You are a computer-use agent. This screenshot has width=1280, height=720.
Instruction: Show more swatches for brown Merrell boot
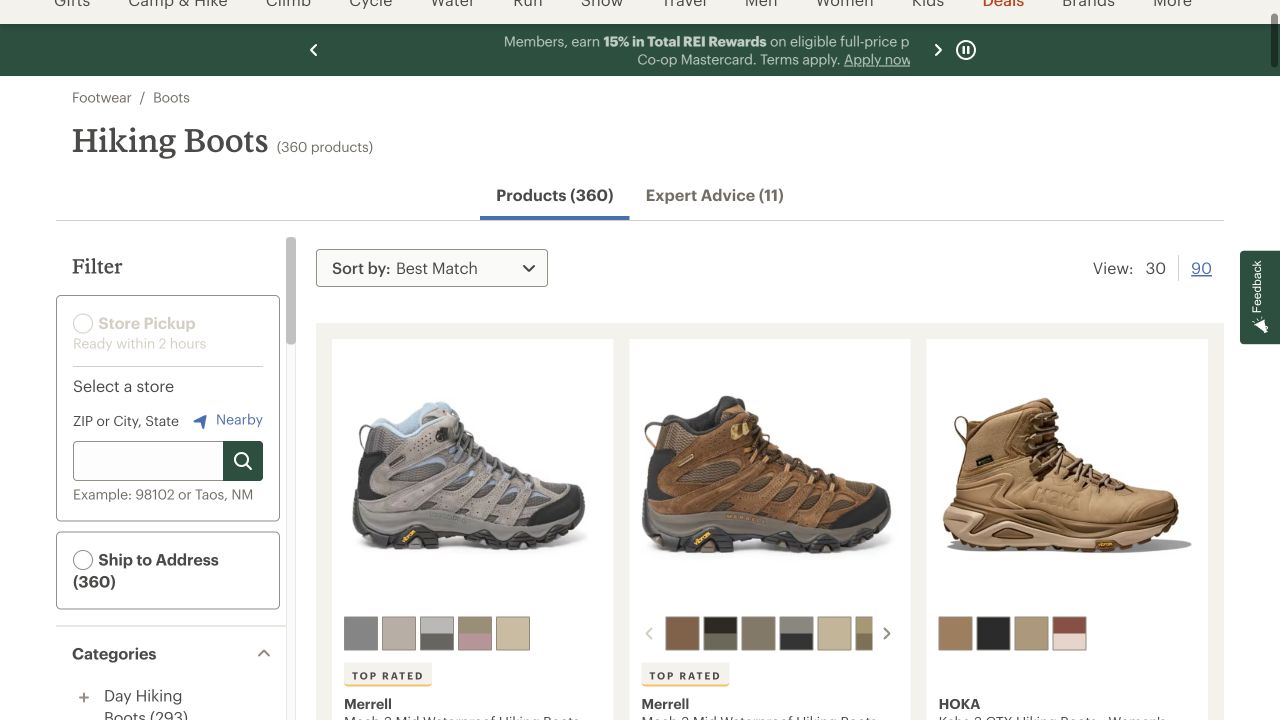[886, 633]
